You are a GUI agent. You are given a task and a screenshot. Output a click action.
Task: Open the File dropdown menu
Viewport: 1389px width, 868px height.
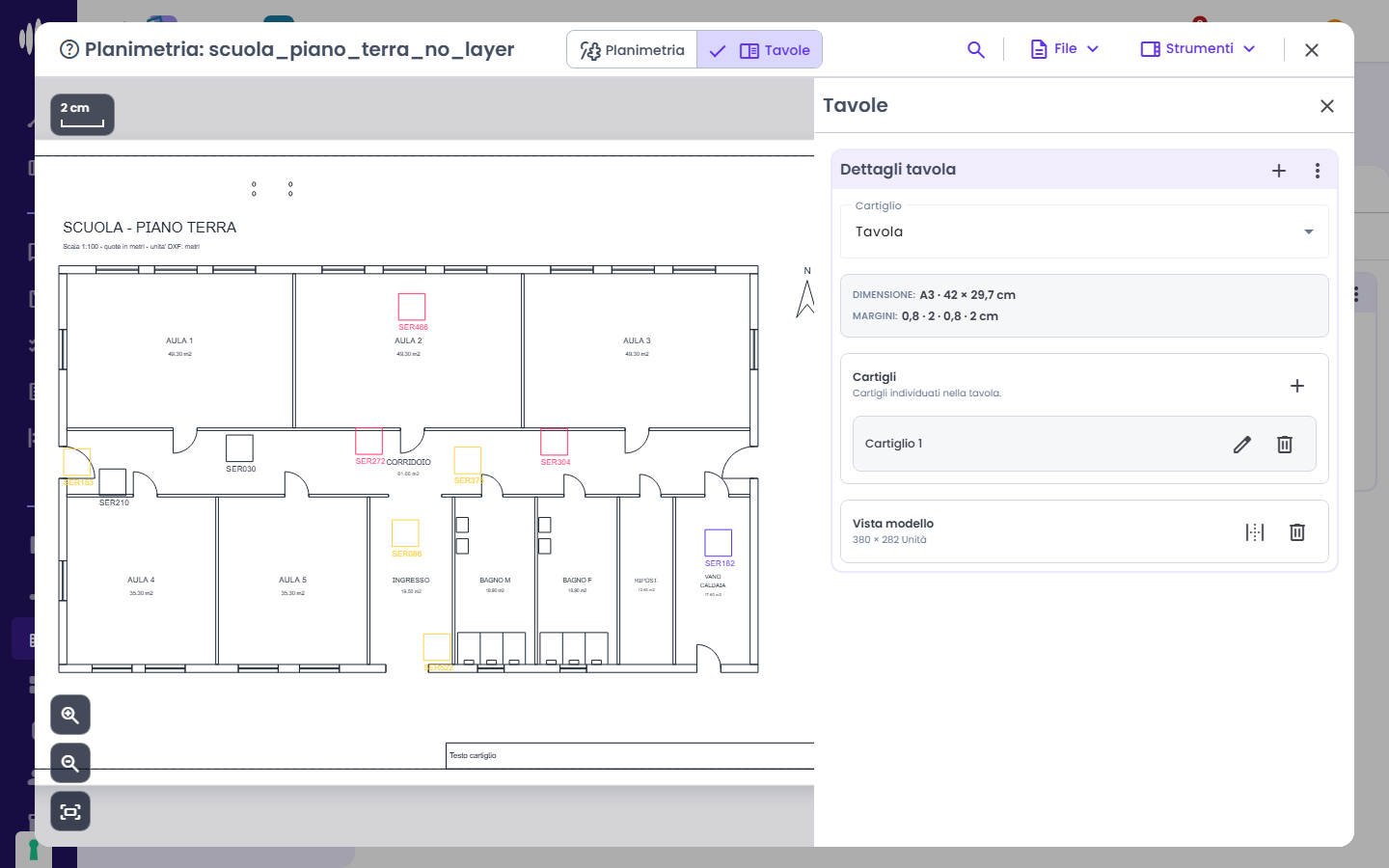coord(1065,49)
